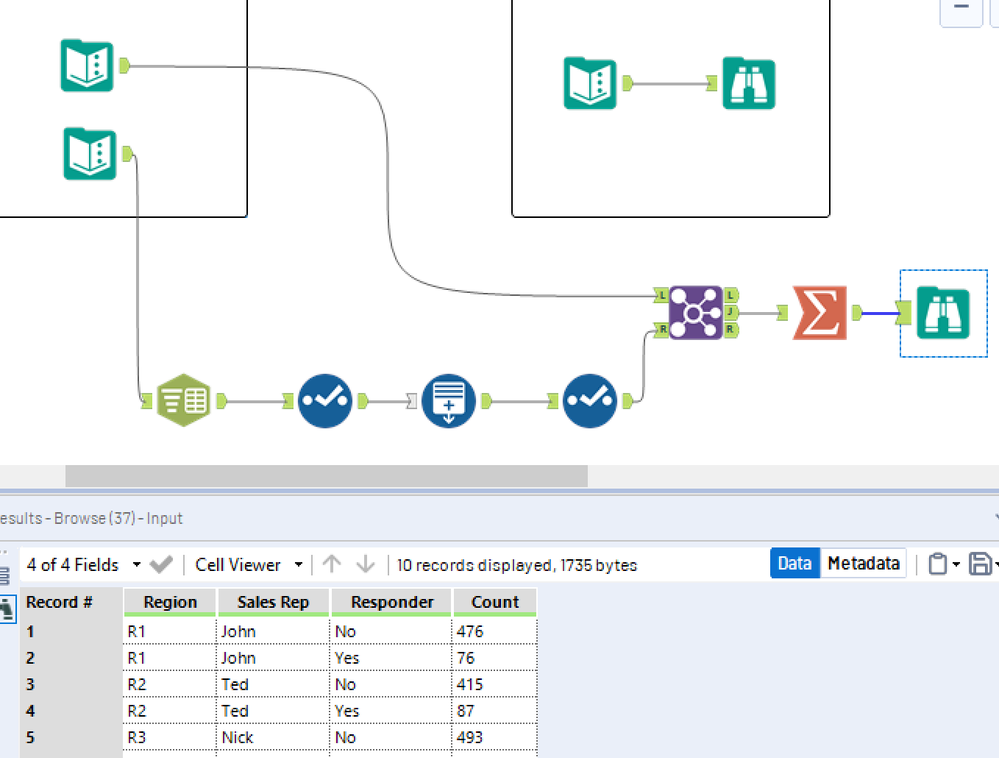
Task: Click the checkmark apply fields button
Action: pyautogui.click(x=161, y=564)
